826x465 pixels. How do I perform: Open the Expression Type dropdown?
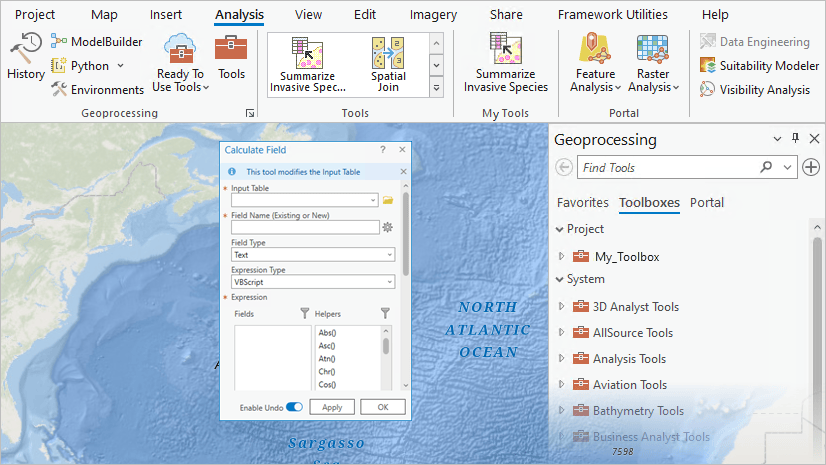(390, 282)
